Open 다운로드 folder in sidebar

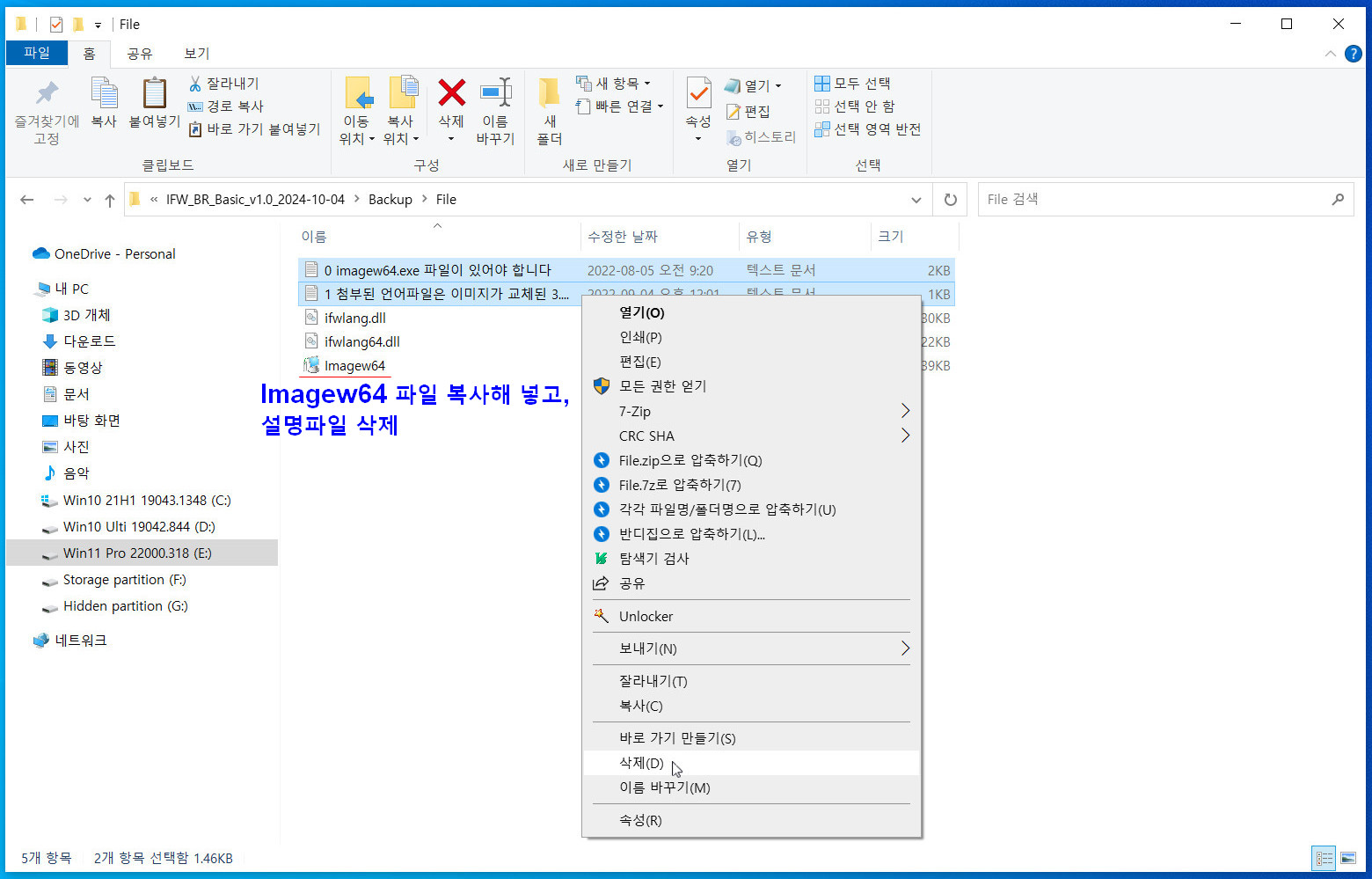click(89, 341)
